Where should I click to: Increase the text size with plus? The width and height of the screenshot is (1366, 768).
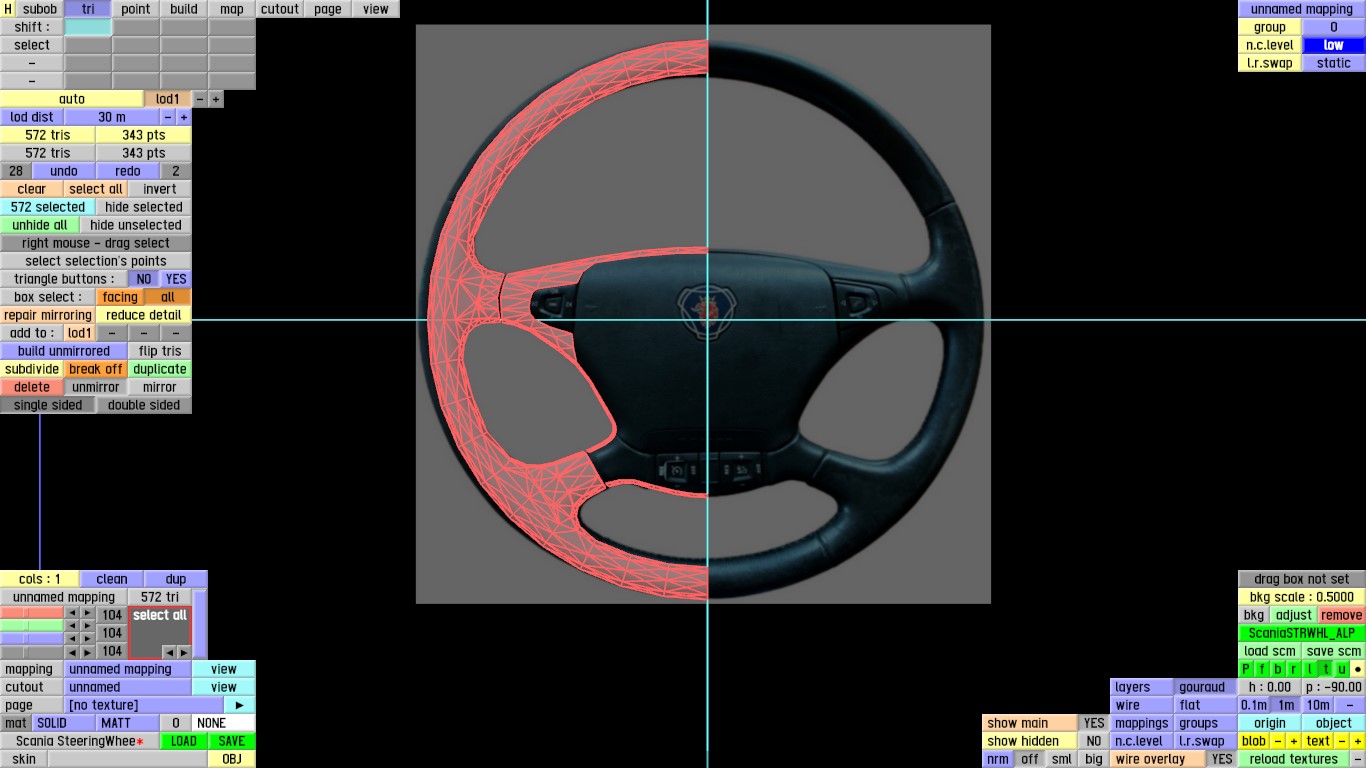point(1358,741)
